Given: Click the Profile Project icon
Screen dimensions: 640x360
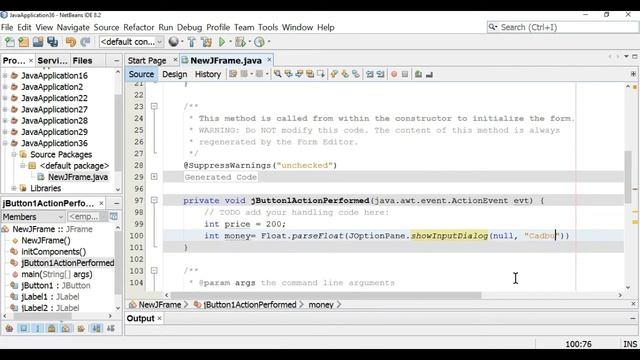Looking at the screenshot, I should coord(259,42).
